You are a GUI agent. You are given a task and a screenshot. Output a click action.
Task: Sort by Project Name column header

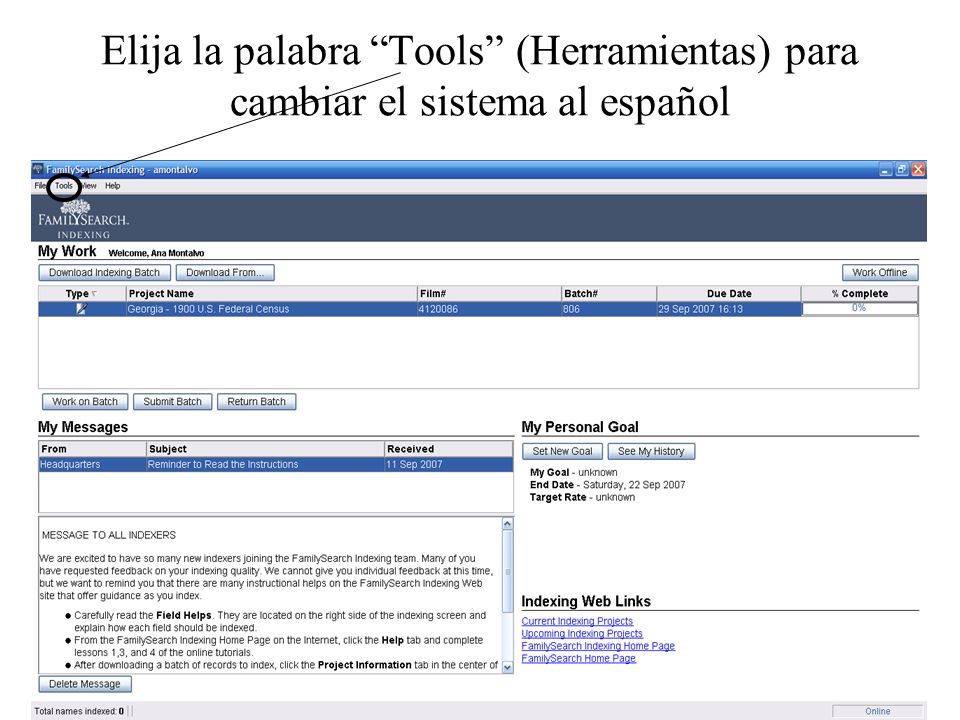271,294
